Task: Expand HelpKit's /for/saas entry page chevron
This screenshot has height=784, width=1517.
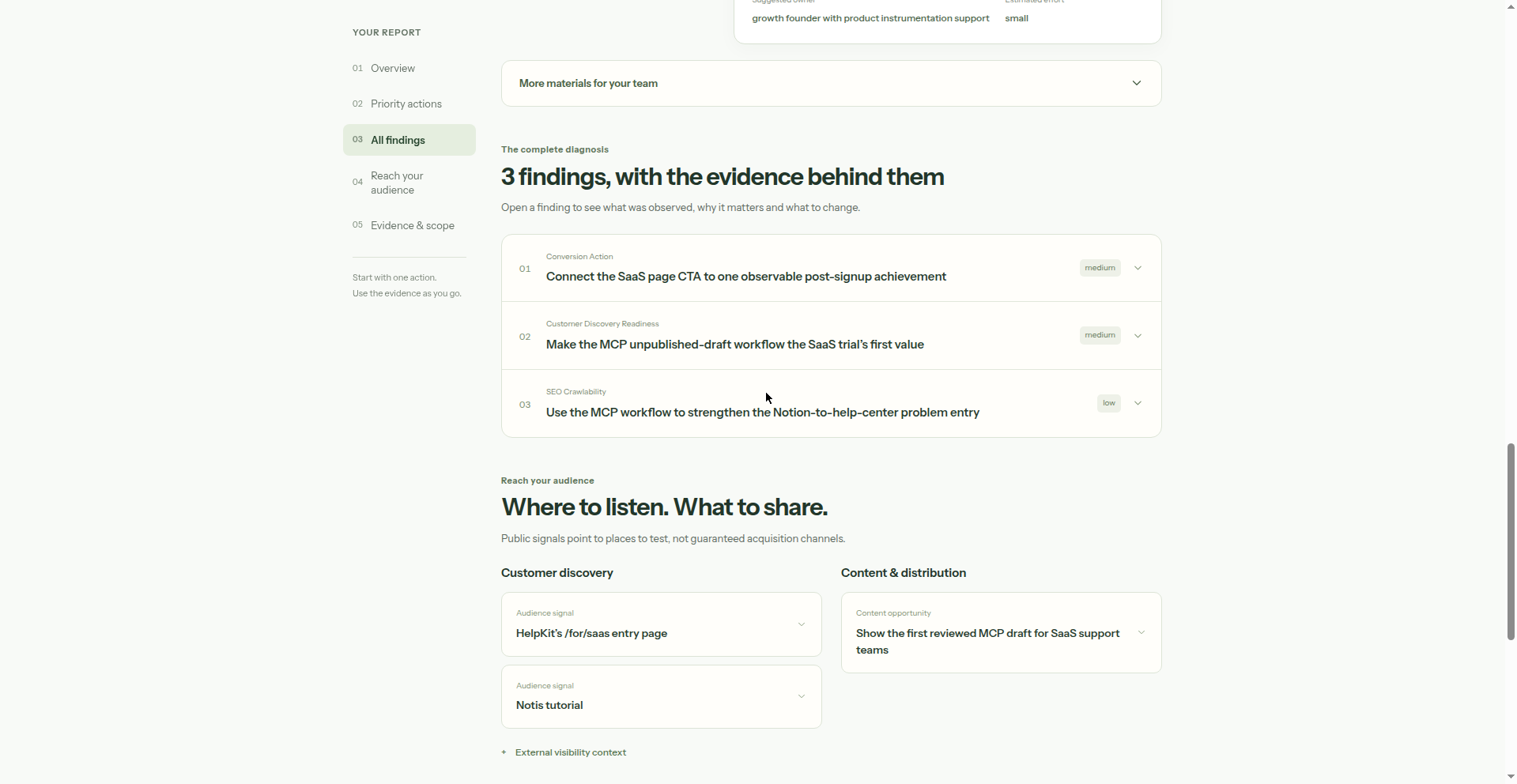Action: point(801,624)
